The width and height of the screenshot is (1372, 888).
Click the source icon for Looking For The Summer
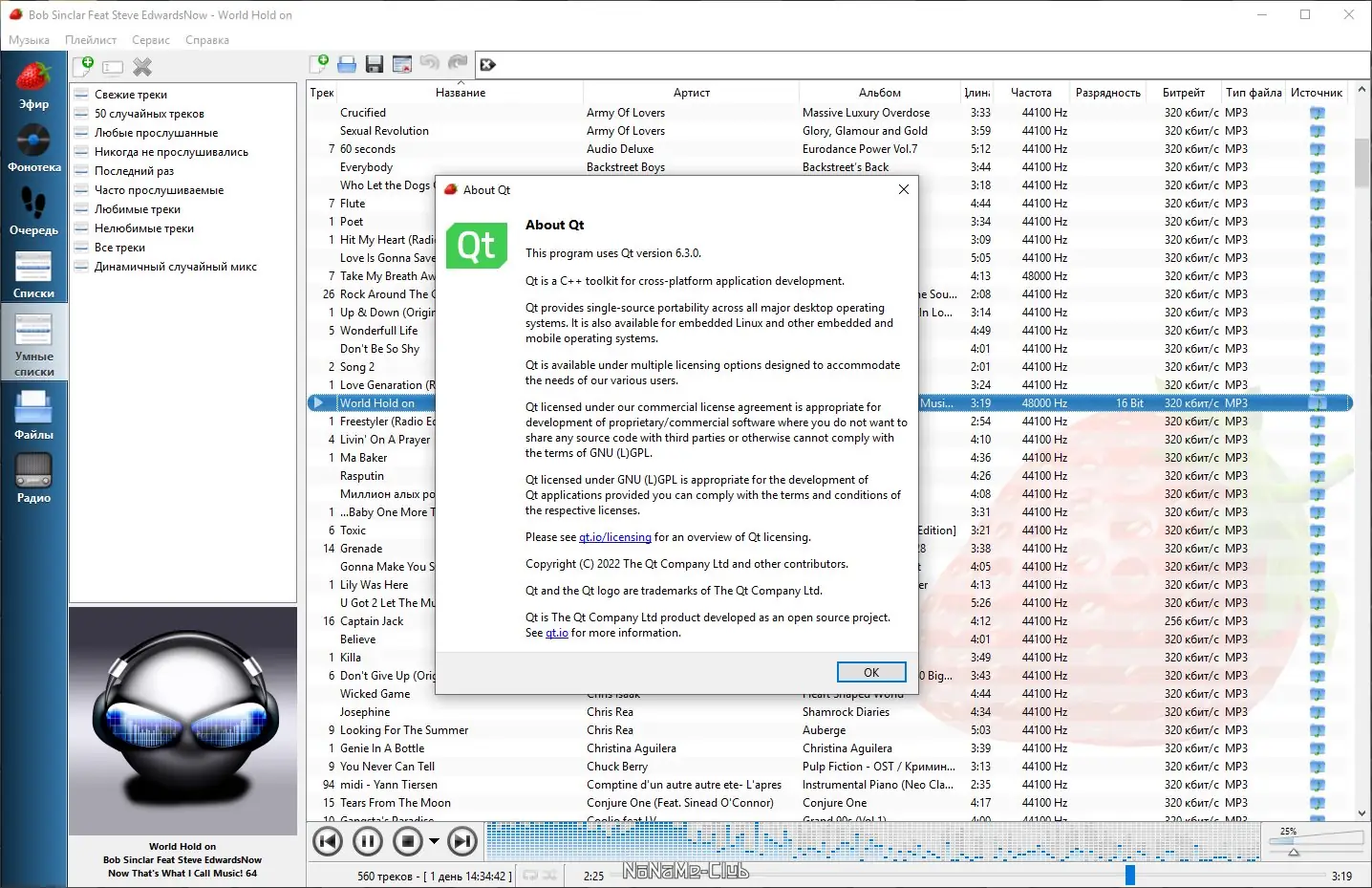click(1318, 730)
